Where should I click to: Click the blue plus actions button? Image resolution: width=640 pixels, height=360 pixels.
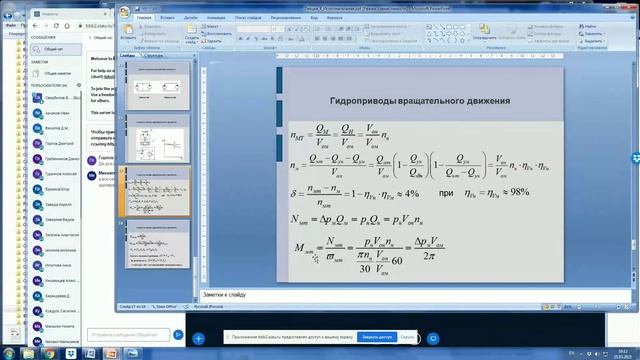tap(199, 338)
